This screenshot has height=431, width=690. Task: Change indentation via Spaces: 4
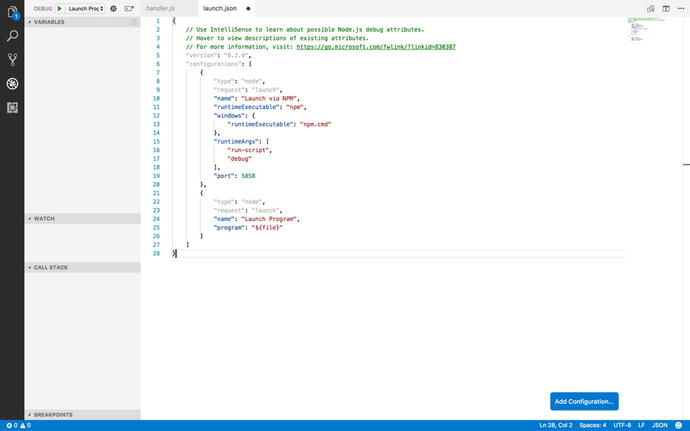[x=592, y=425]
